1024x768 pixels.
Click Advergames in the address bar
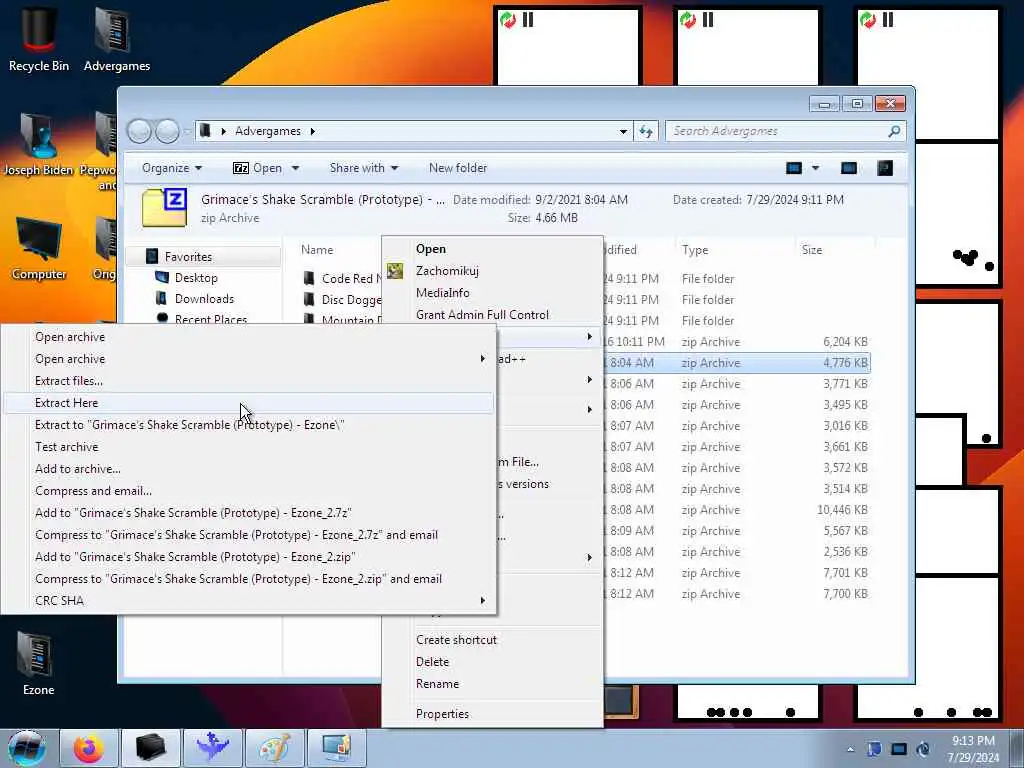tap(268, 131)
